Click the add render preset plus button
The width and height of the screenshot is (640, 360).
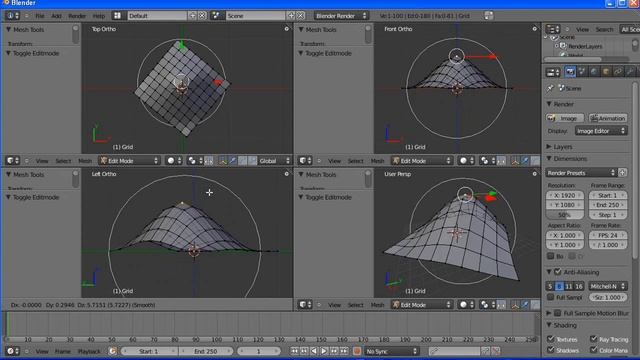622,173
